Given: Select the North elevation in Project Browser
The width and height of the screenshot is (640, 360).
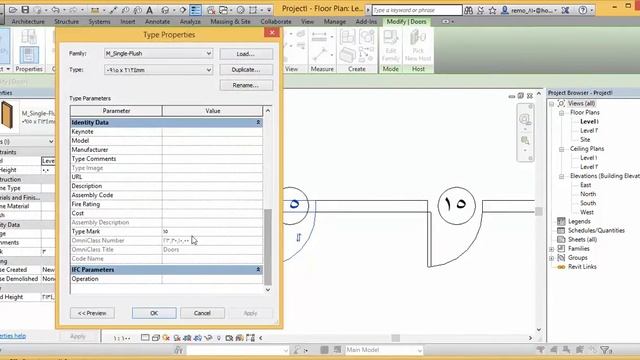Looking at the screenshot, I should (x=588, y=194).
